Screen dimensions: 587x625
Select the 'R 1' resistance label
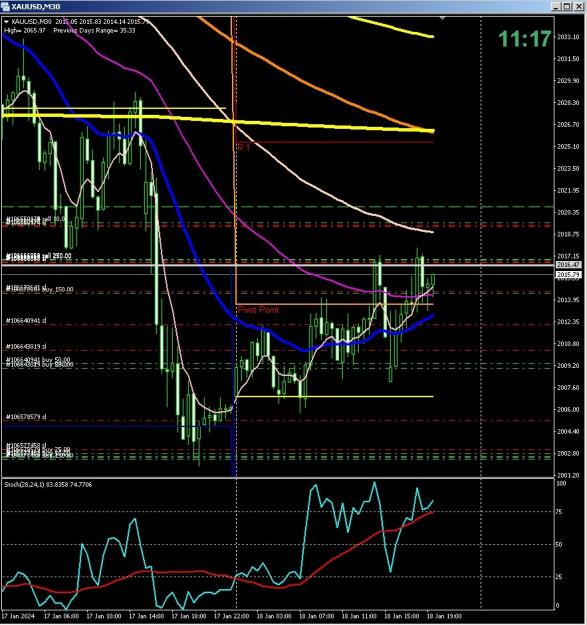pos(244,147)
